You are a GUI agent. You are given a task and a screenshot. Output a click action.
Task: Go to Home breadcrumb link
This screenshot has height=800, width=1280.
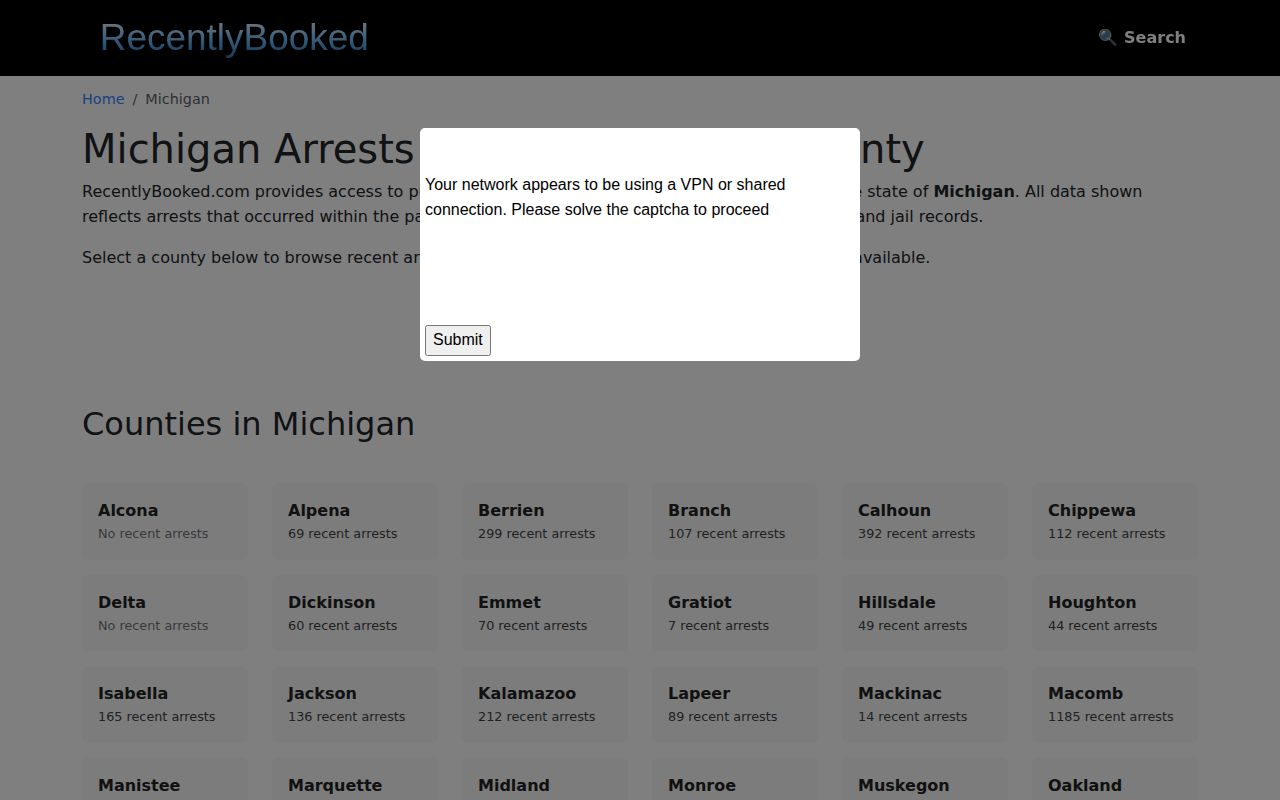pos(103,99)
